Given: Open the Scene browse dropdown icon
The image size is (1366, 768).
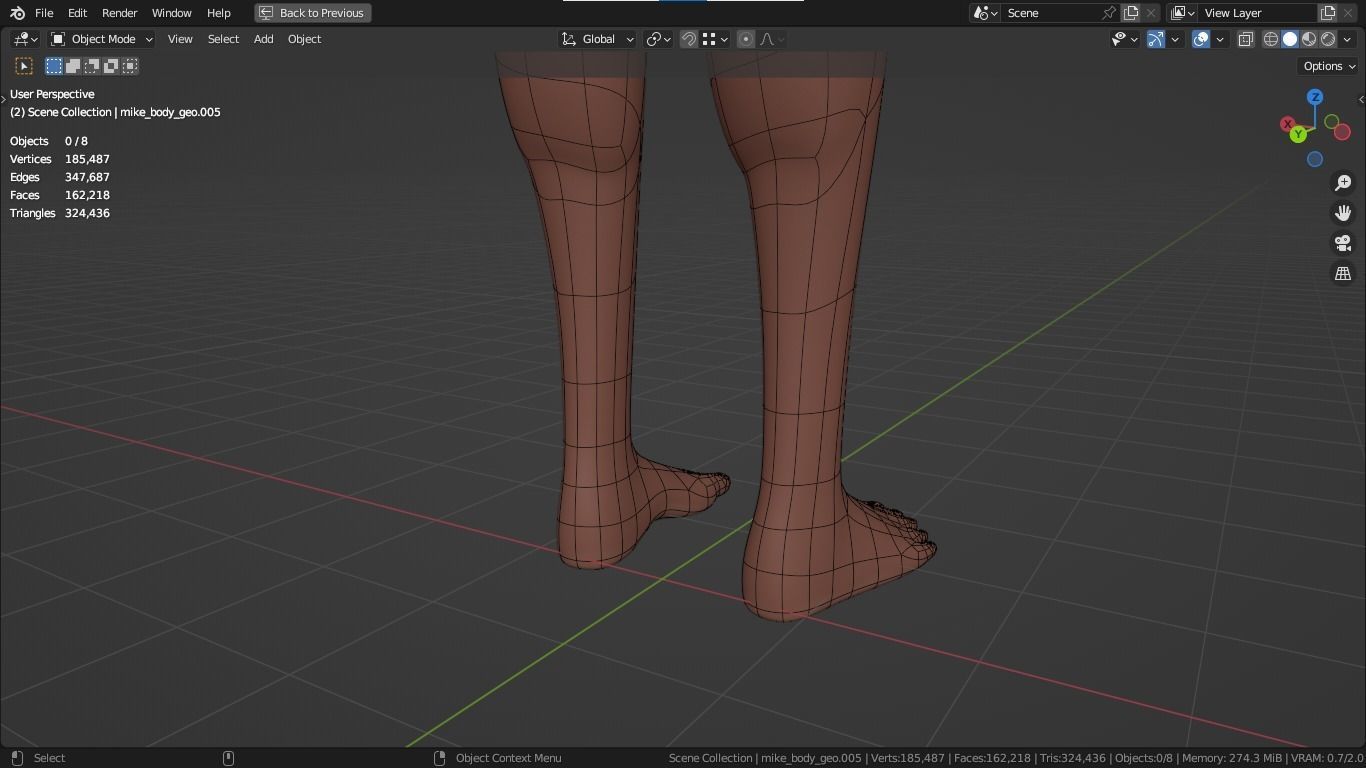Looking at the screenshot, I should click(986, 13).
